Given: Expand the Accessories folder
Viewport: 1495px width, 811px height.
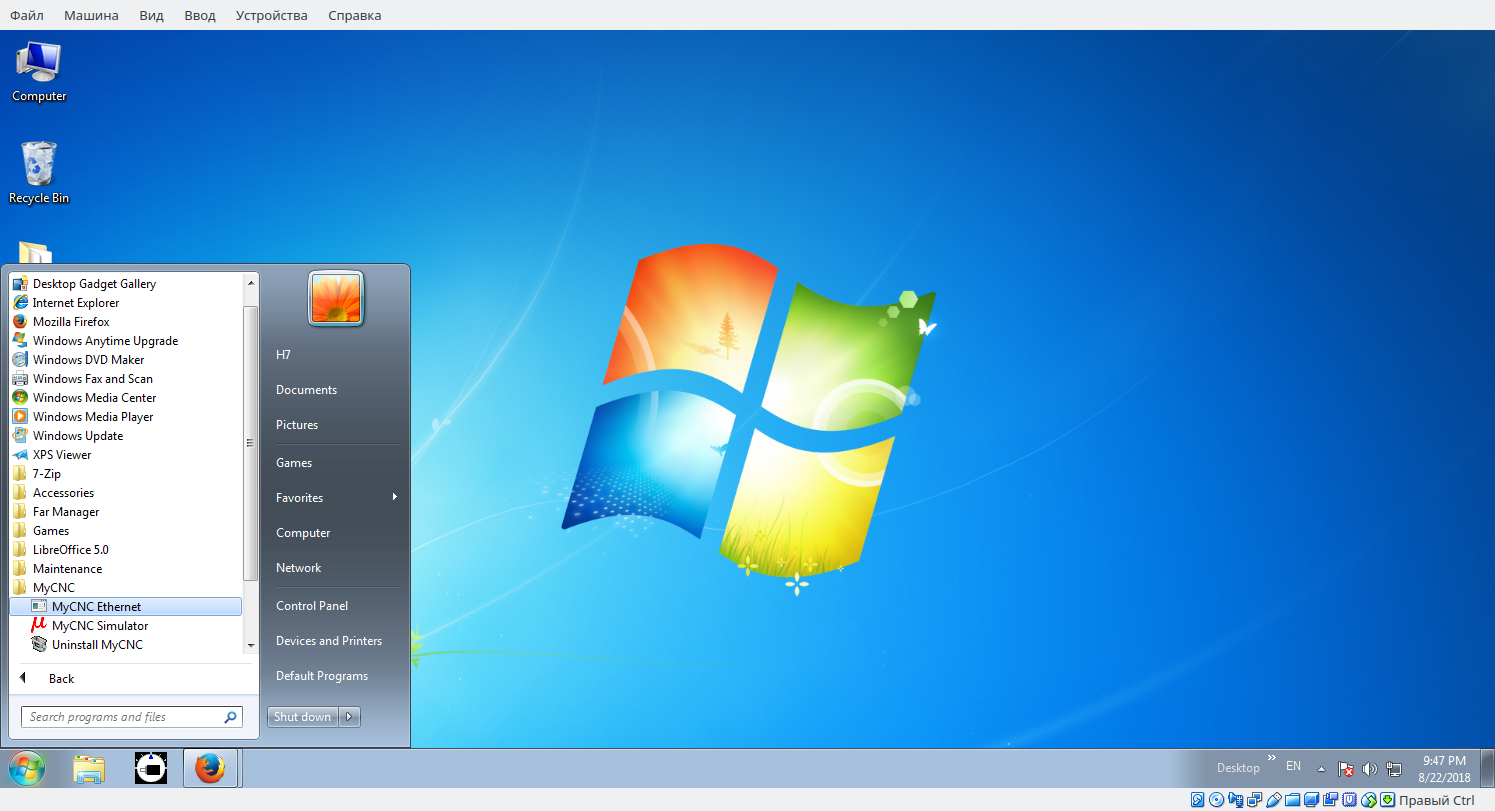Looking at the screenshot, I should 63,493.
